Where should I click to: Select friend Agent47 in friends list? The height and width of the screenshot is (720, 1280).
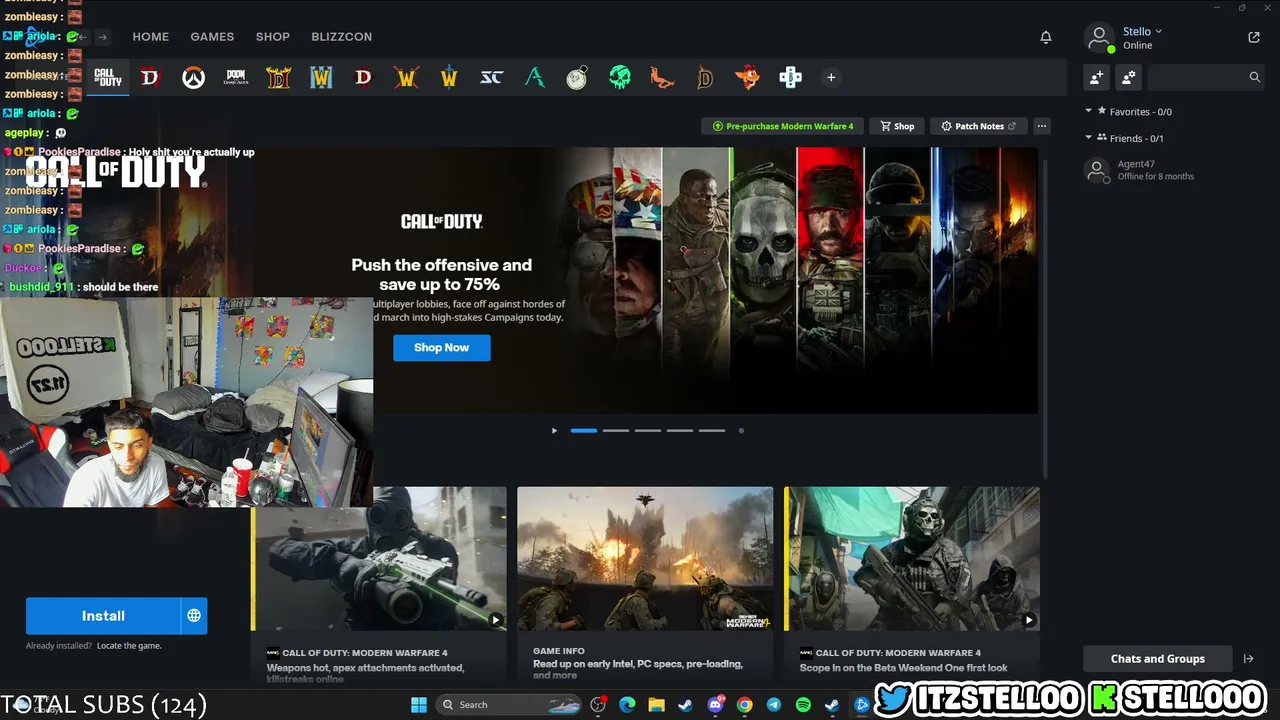coord(1172,170)
